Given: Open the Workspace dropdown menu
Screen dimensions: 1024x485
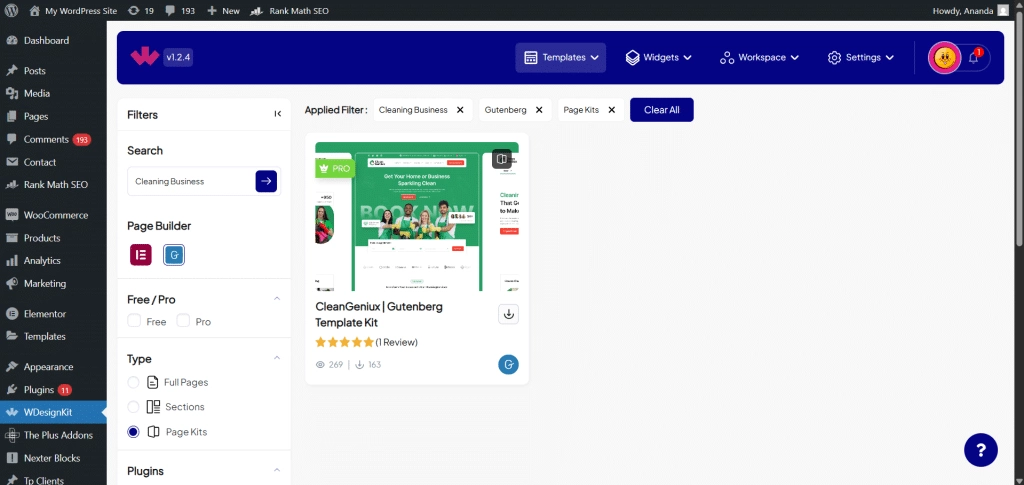Looking at the screenshot, I should coord(759,57).
